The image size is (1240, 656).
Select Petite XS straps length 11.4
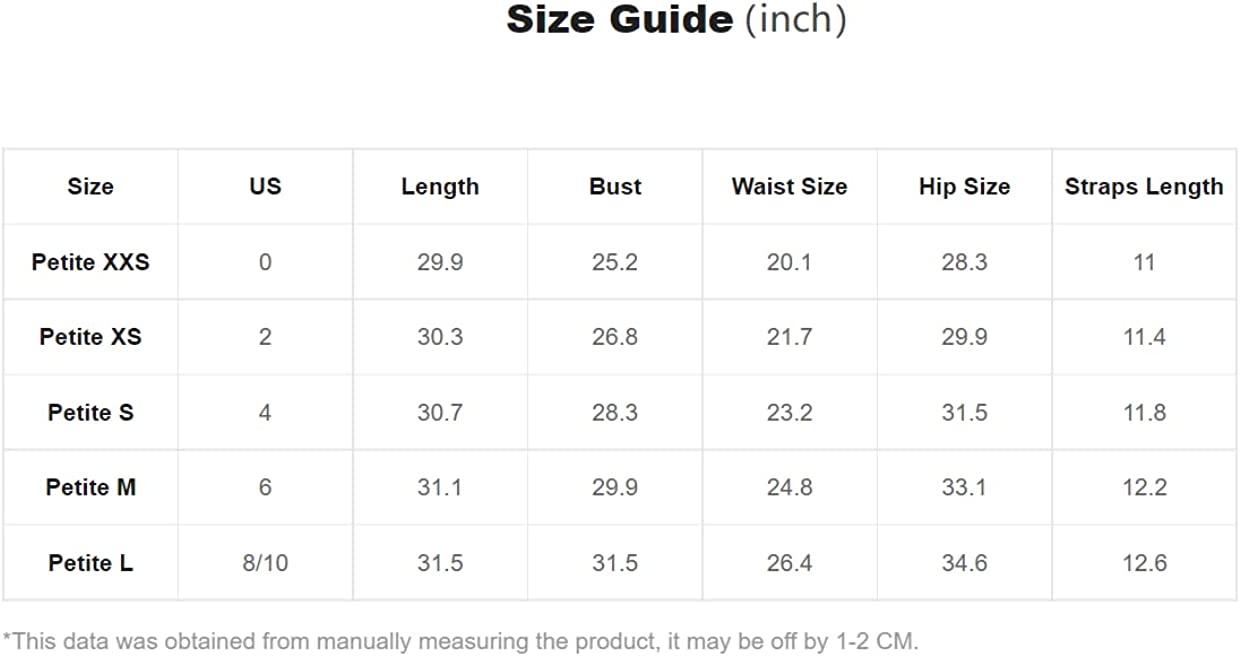point(1144,337)
